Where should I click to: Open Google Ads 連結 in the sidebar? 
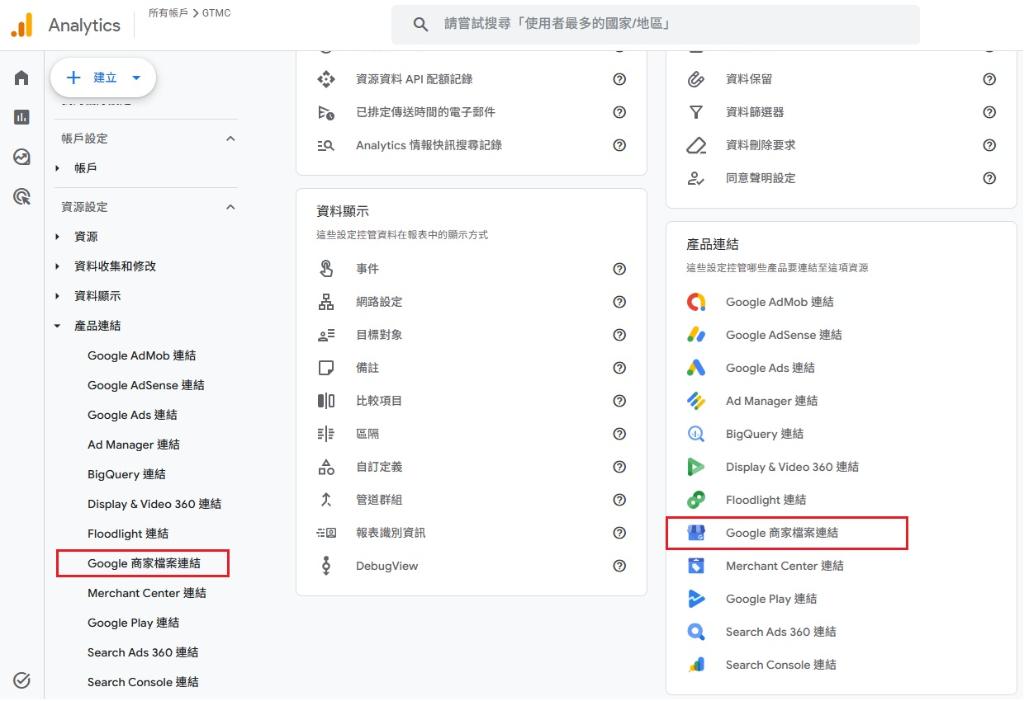coord(132,415)
